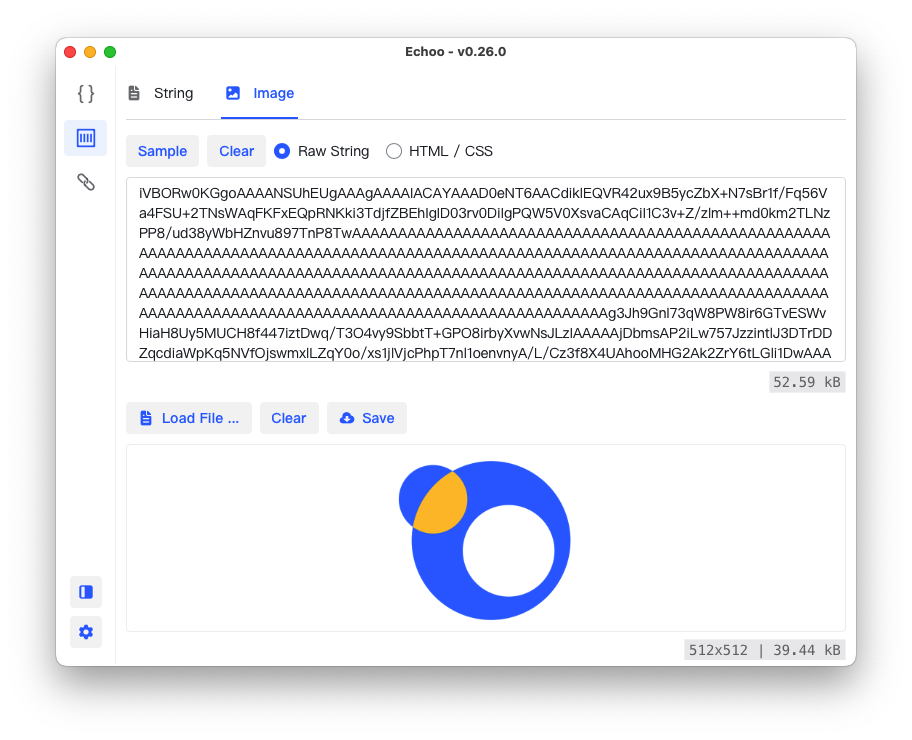This screenshot has height=740, width=912.
Task: Click the decoded logo image preview
Action: point(485,540)
